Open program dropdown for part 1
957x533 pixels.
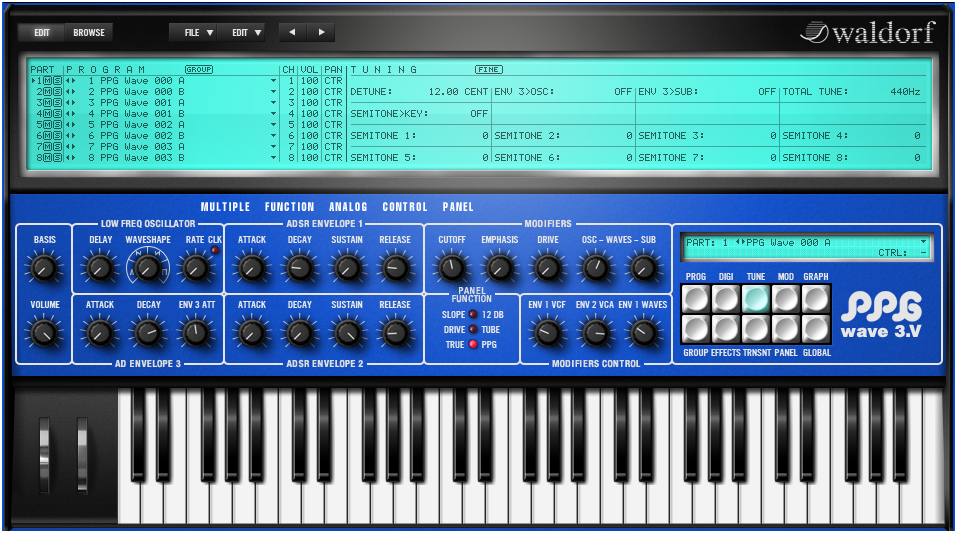(273, 81)
